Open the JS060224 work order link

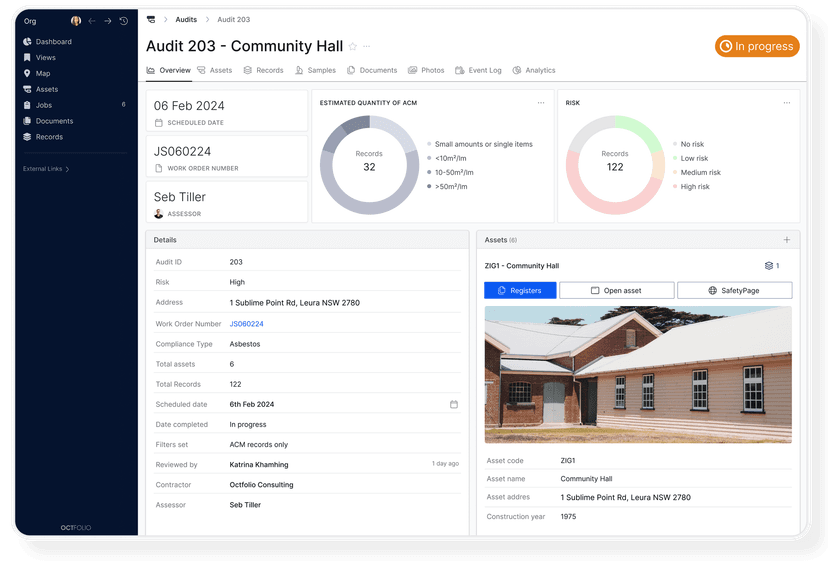(x=247, y=324)
